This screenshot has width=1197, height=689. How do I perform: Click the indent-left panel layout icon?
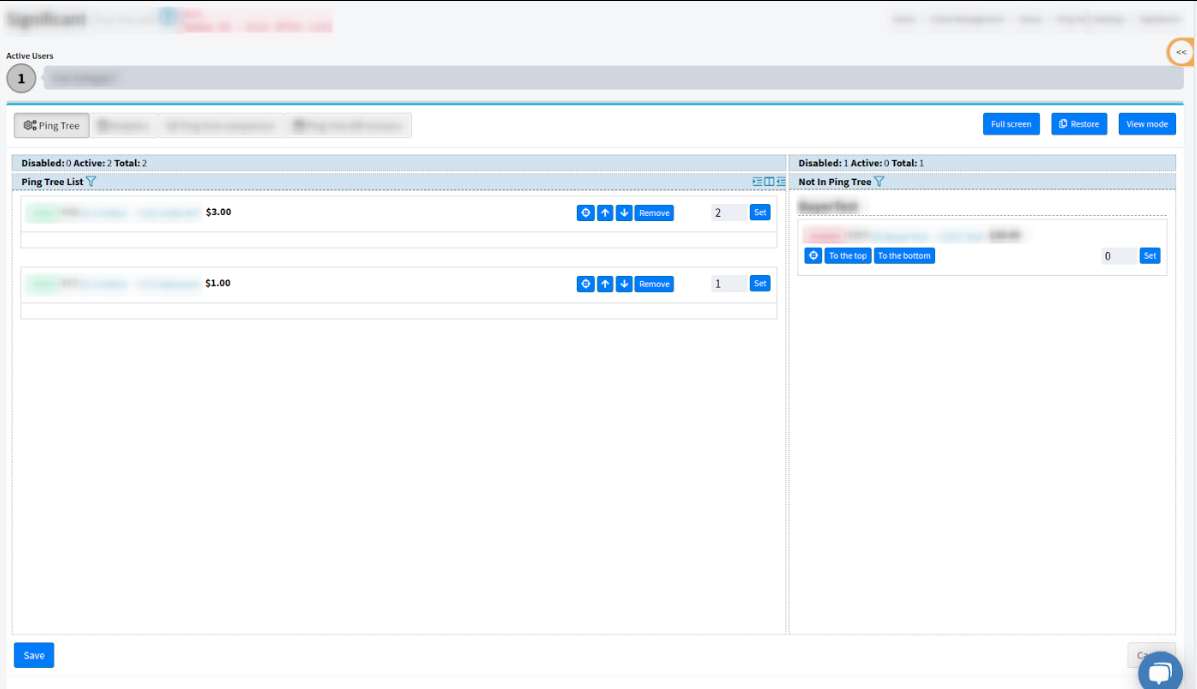coord(757,182)
